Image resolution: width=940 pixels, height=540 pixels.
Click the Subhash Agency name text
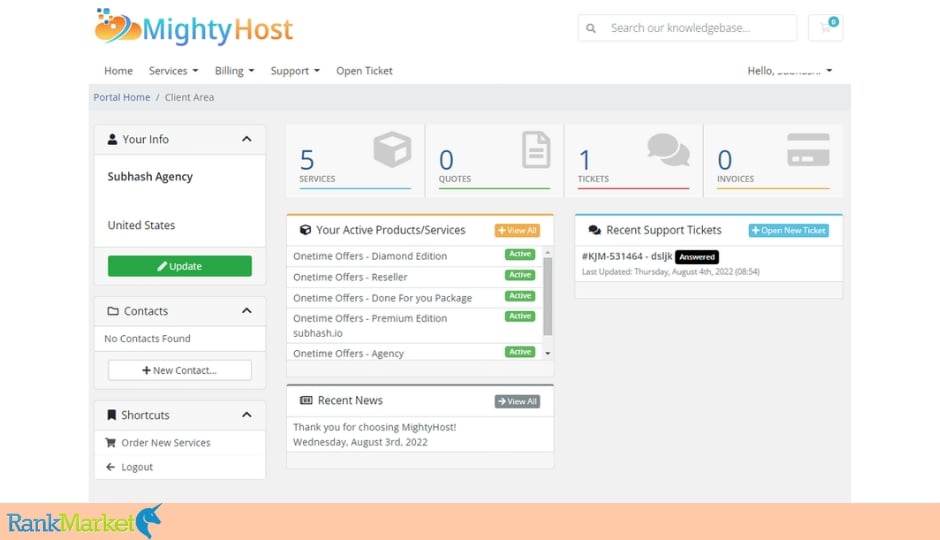[150, 177]
